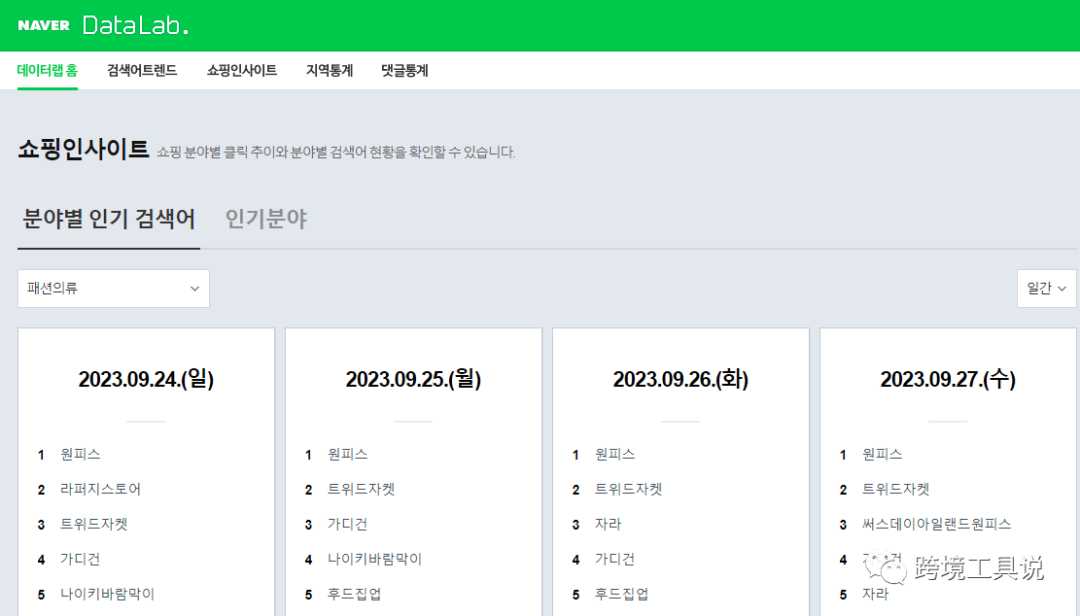Open the 댓글통계 menu

pyautogui.click(x=405, y=70)
